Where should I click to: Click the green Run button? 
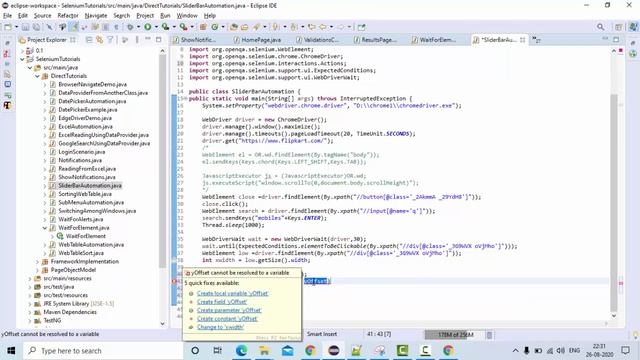click(x=147, y=27)
